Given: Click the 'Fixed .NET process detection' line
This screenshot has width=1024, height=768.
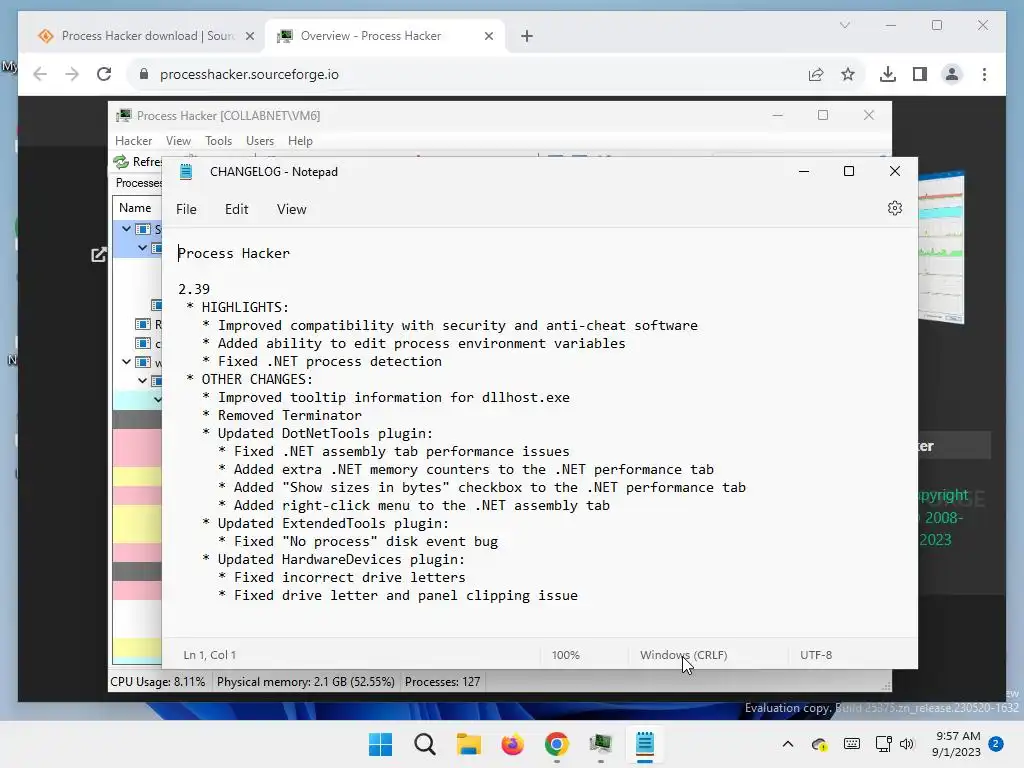Looking at the screenshot, I should (x=330, y=361).
